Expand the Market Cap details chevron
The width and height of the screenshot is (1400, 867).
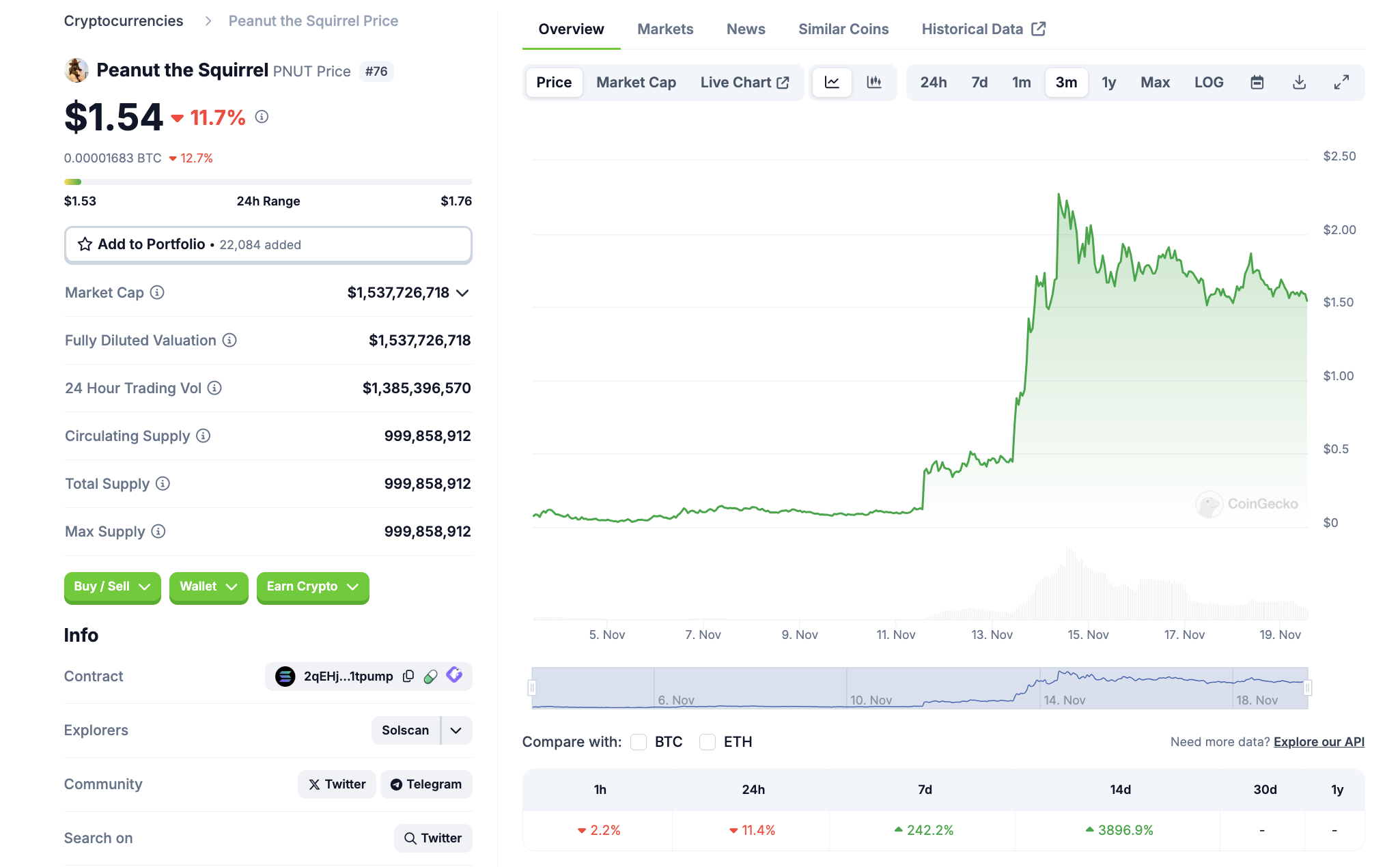[463, 293]
